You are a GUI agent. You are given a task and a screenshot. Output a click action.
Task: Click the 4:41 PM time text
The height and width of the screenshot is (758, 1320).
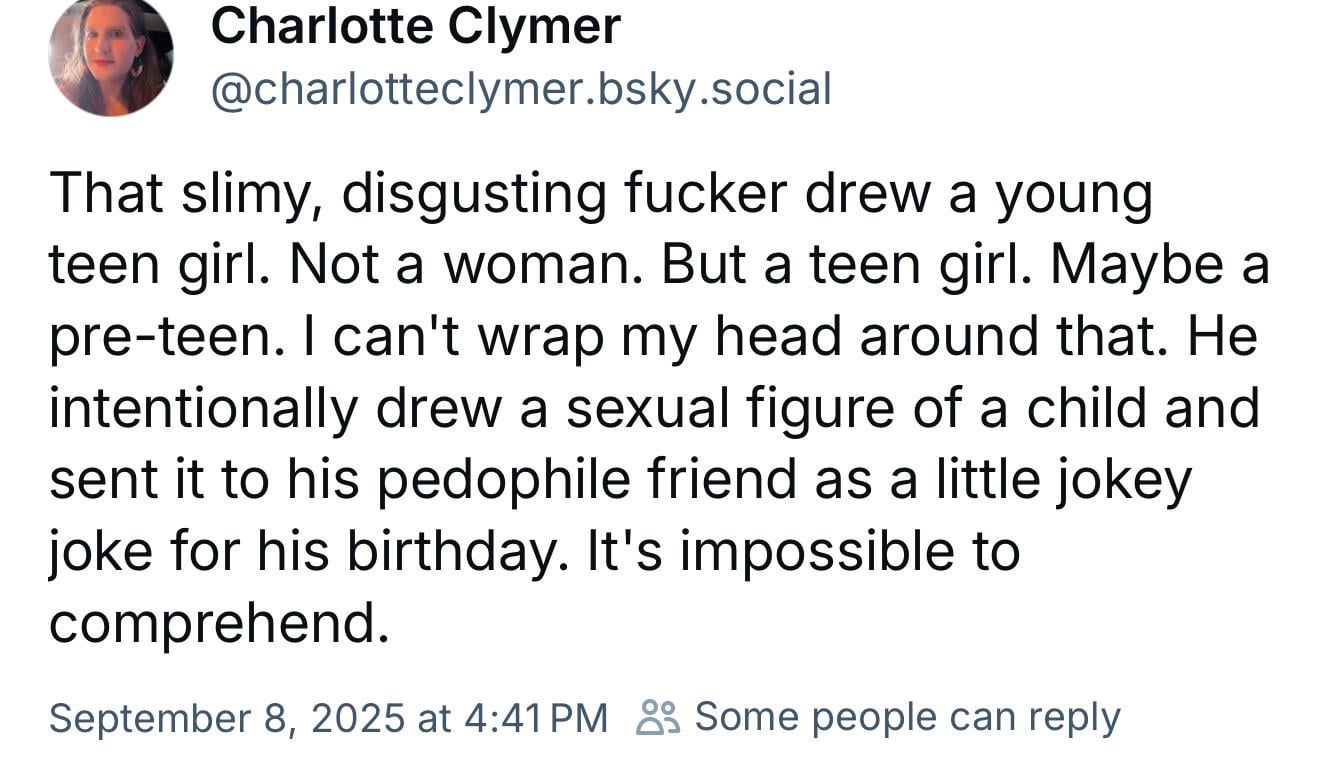(537, 718)
